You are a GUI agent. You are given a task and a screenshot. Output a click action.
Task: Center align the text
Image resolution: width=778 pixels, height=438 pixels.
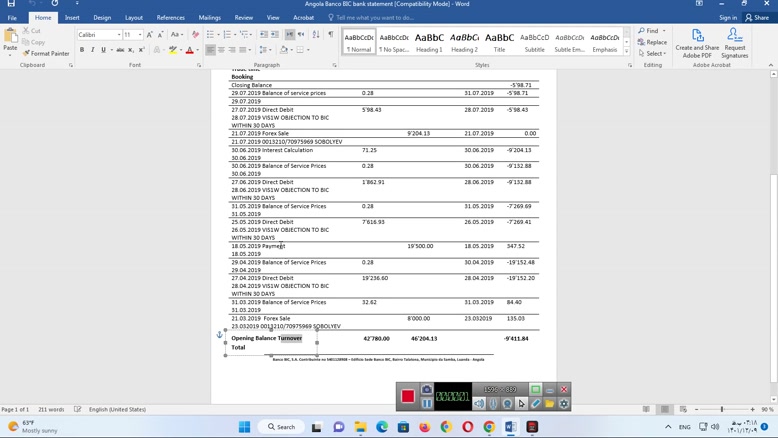tap(222, 50)
